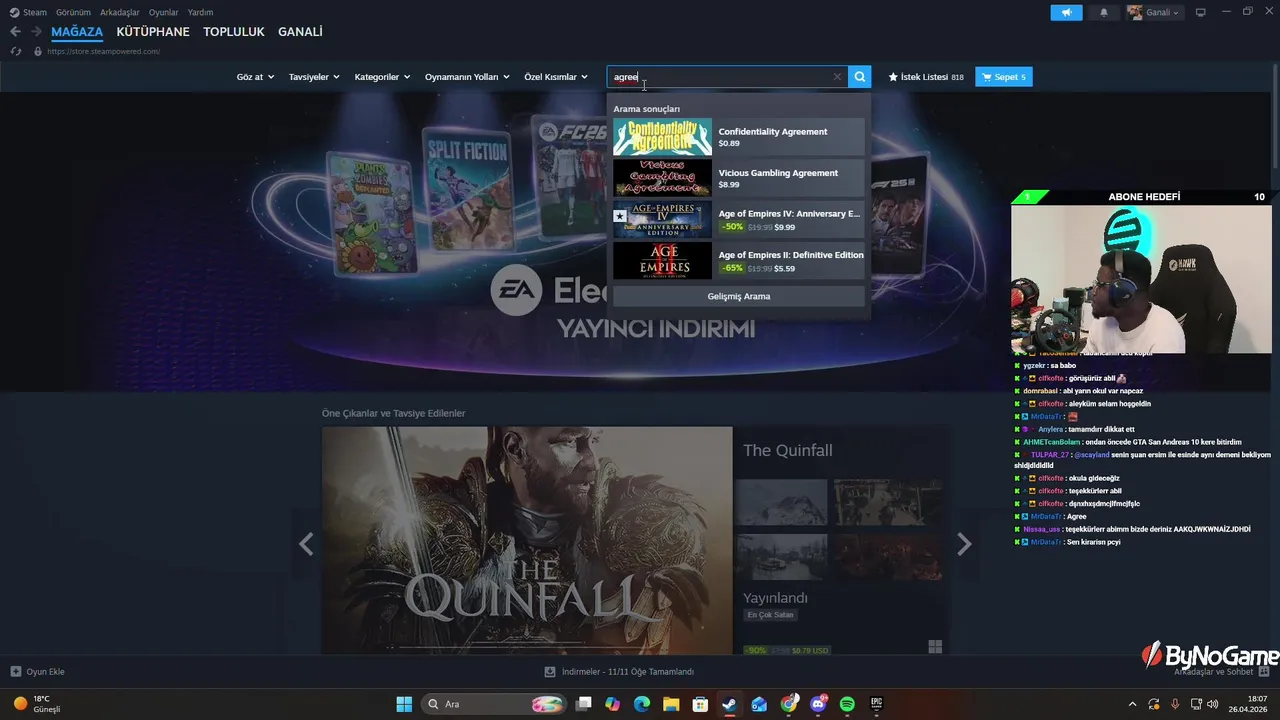Screen dimensions: 1280x720
Task: Click the En Çok Satan tag
Action: (770, 615)
